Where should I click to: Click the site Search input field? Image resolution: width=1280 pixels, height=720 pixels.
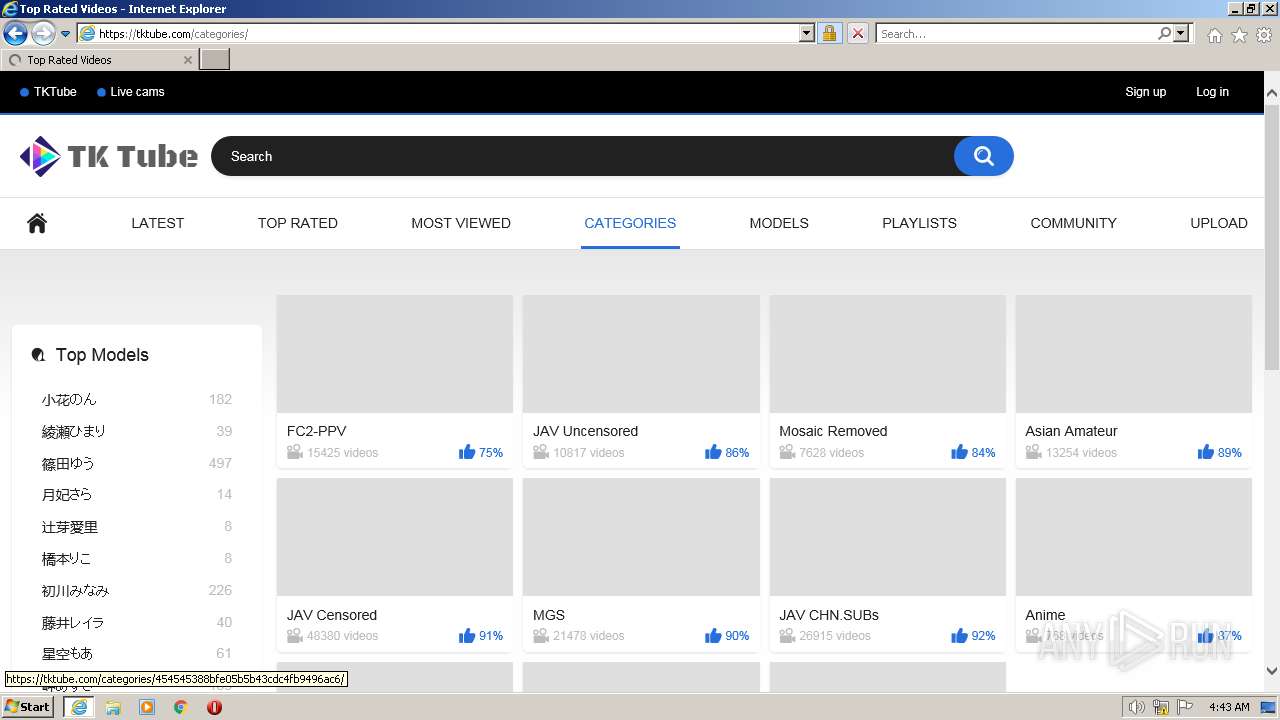[x=583, y=156]
